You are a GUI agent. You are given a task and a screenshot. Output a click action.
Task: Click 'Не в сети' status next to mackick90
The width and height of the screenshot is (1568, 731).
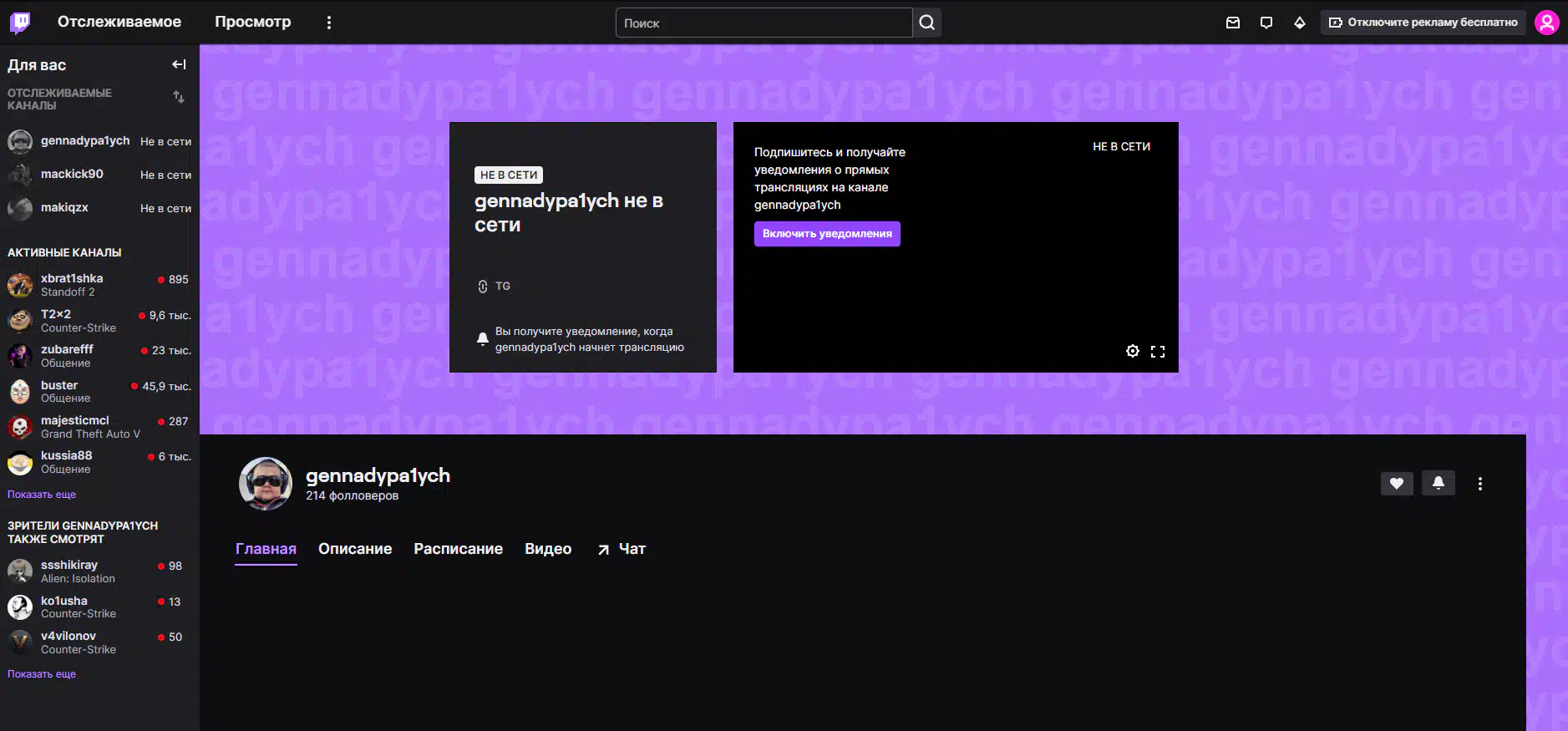166,175
